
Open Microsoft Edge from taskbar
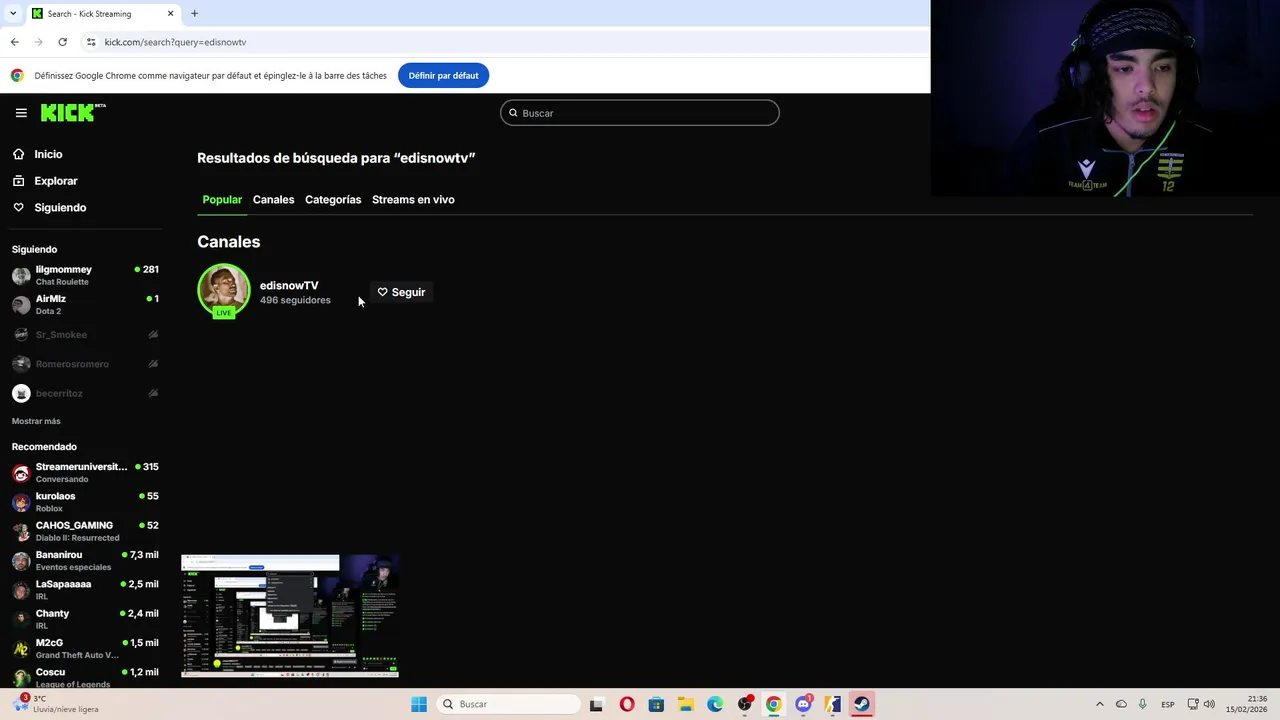(715, 704)
